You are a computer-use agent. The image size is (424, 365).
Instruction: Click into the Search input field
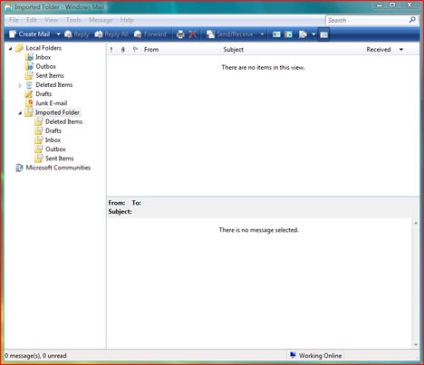(368, 20)
